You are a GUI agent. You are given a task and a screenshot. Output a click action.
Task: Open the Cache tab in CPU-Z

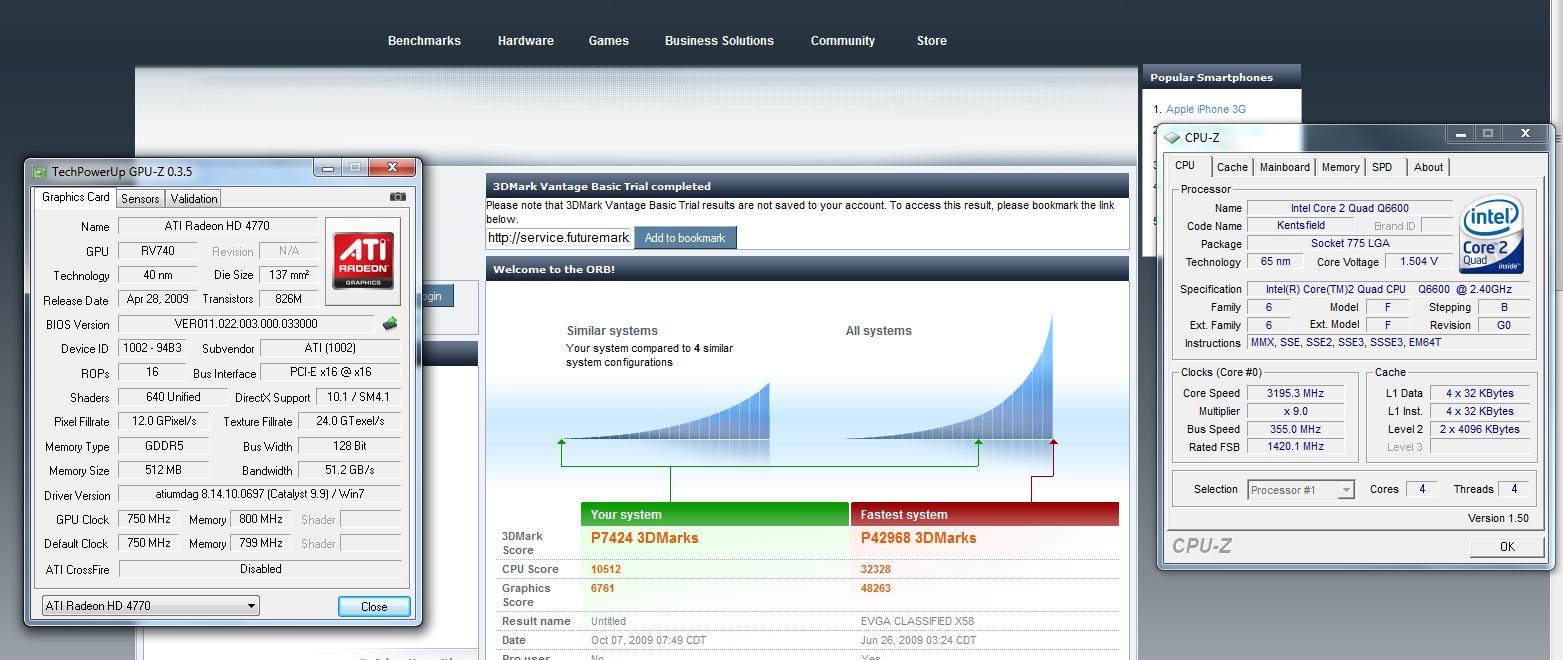(x=1232, y=167)
